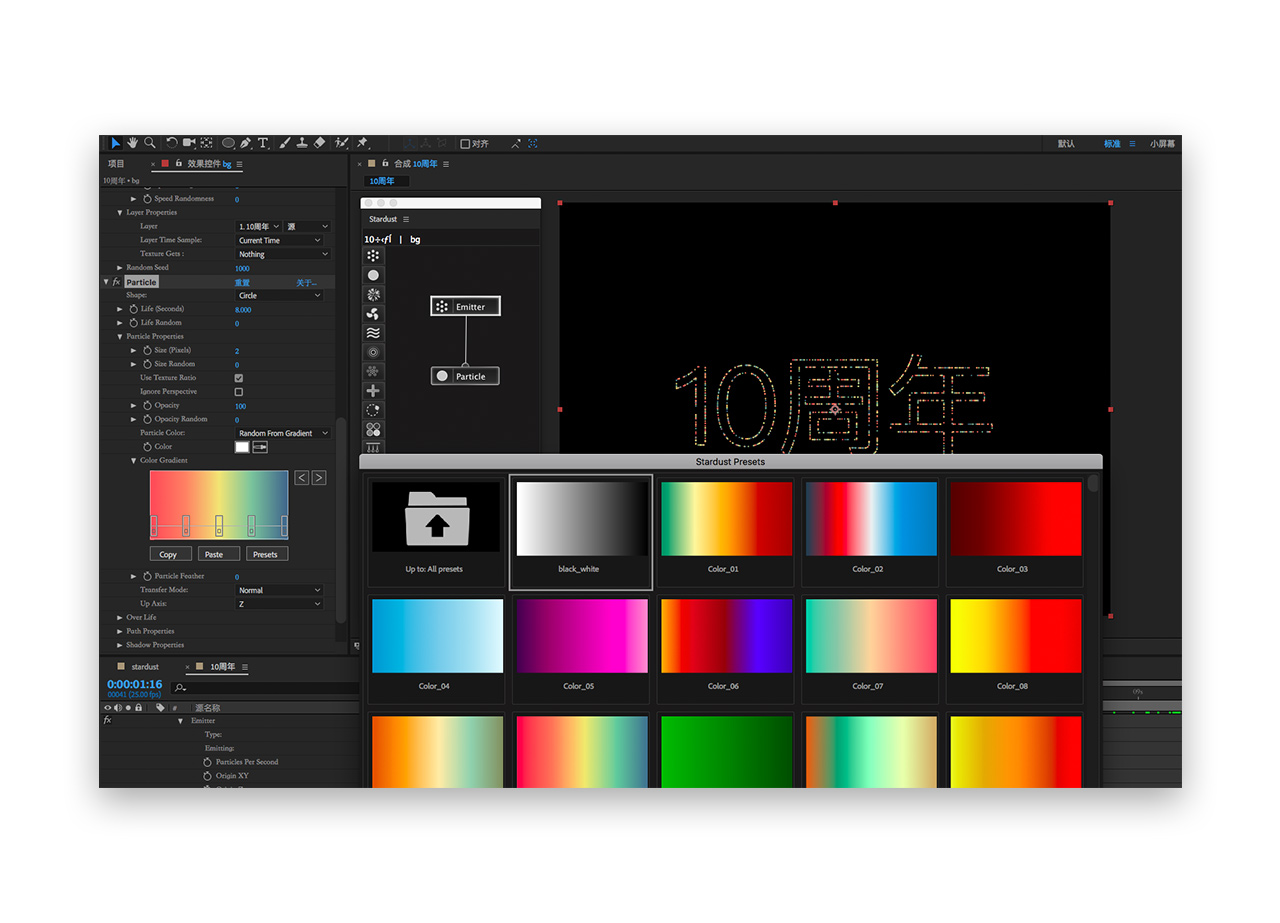Select the 标准 workspace
The height and width of the screenshot is (923, 1280).
pyautogui.click(x=1112, y=144)
